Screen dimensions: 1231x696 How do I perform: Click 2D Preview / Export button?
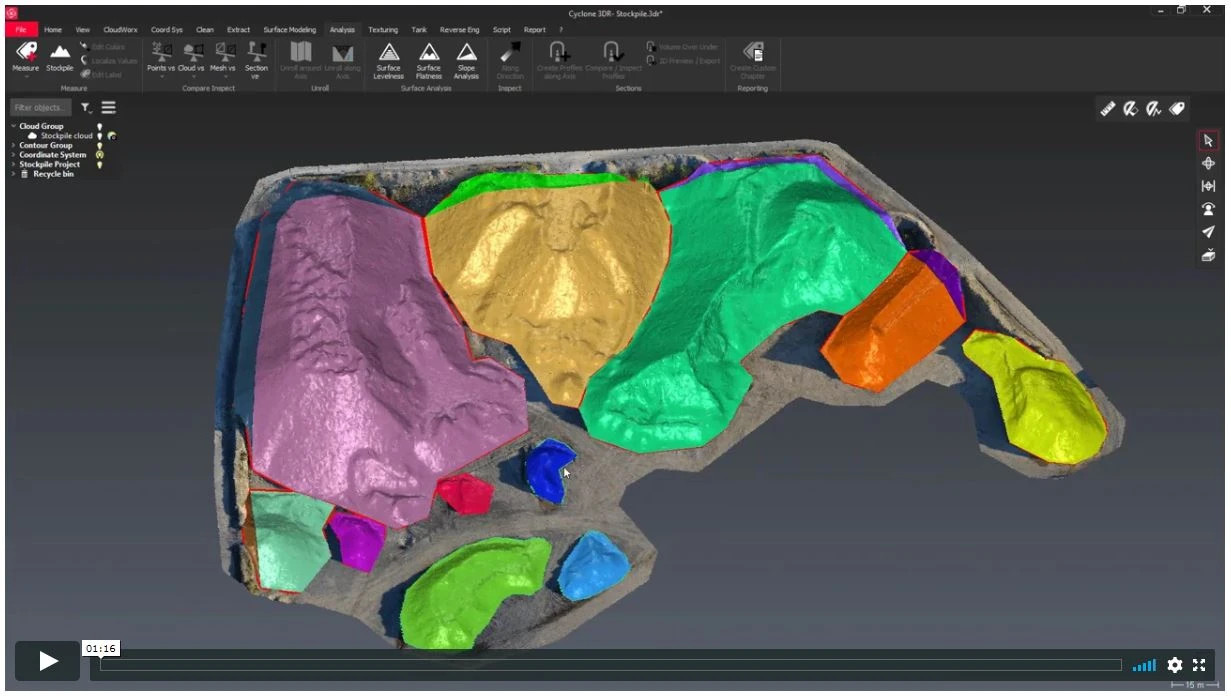[683, 61]
